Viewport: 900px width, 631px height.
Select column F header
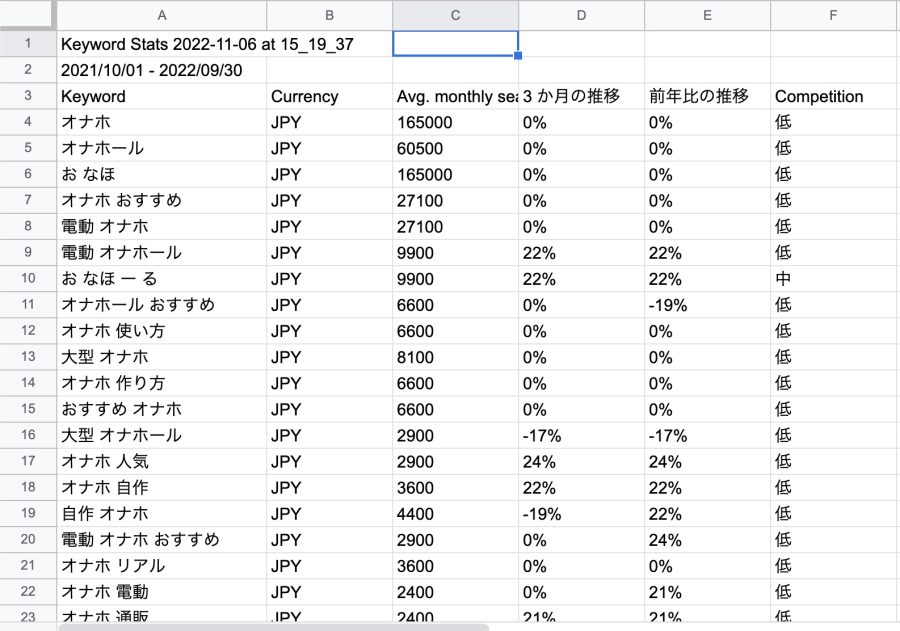coord(833,15)
